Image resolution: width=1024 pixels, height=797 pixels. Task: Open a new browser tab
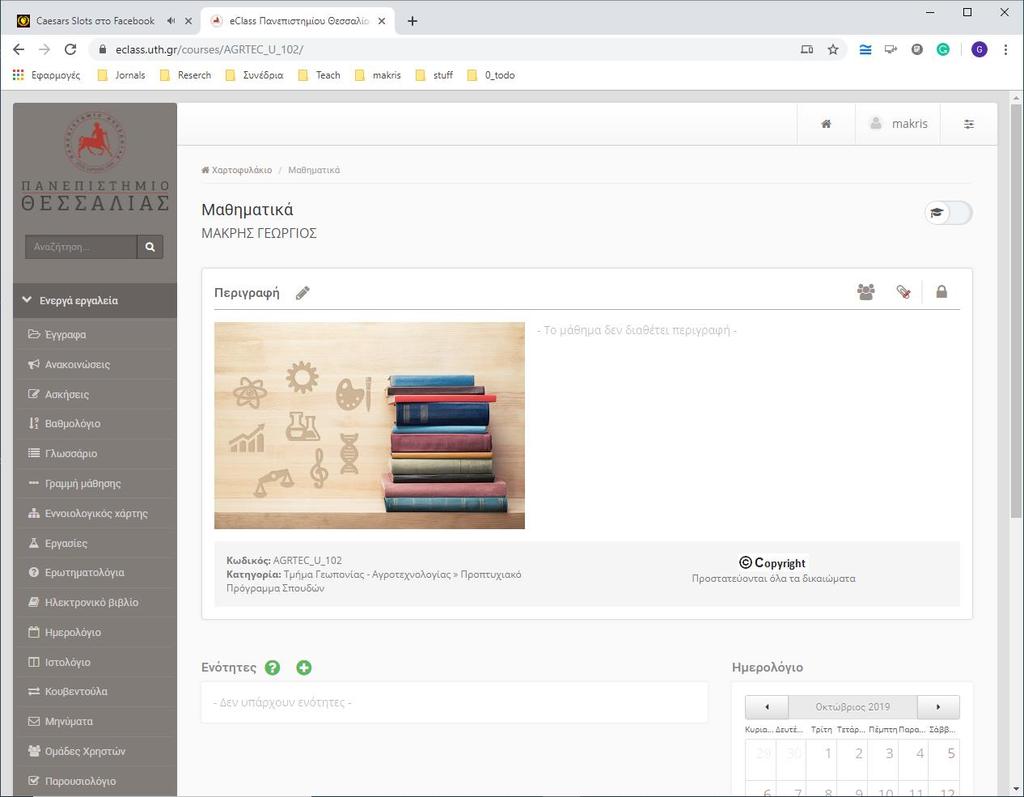[412, 21]
